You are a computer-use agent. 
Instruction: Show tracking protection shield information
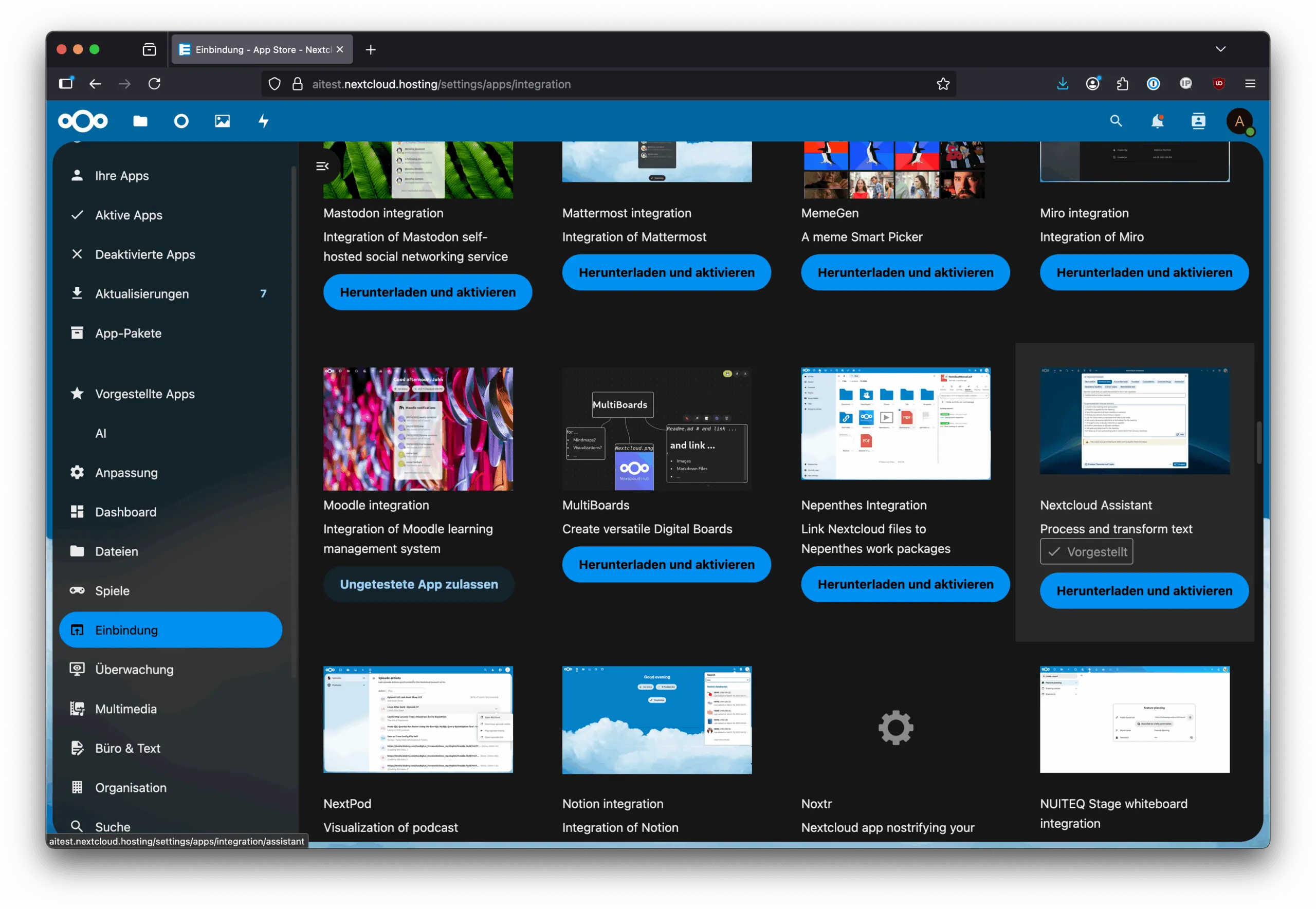275,84
